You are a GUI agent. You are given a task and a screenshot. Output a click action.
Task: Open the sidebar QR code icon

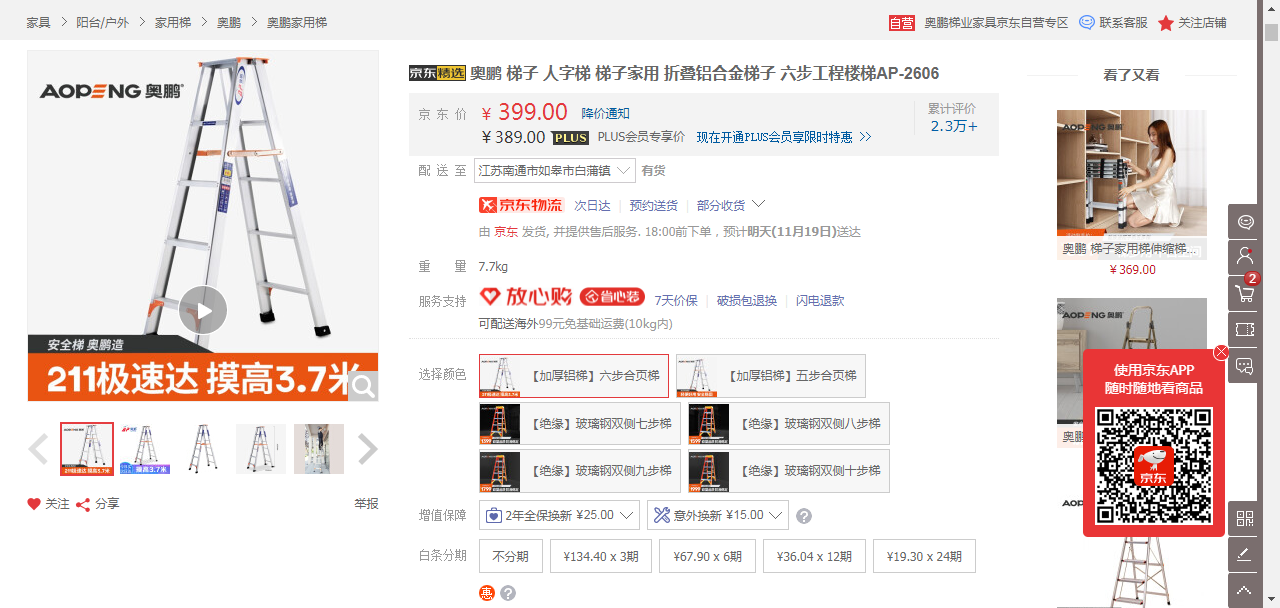point(1245,518)
